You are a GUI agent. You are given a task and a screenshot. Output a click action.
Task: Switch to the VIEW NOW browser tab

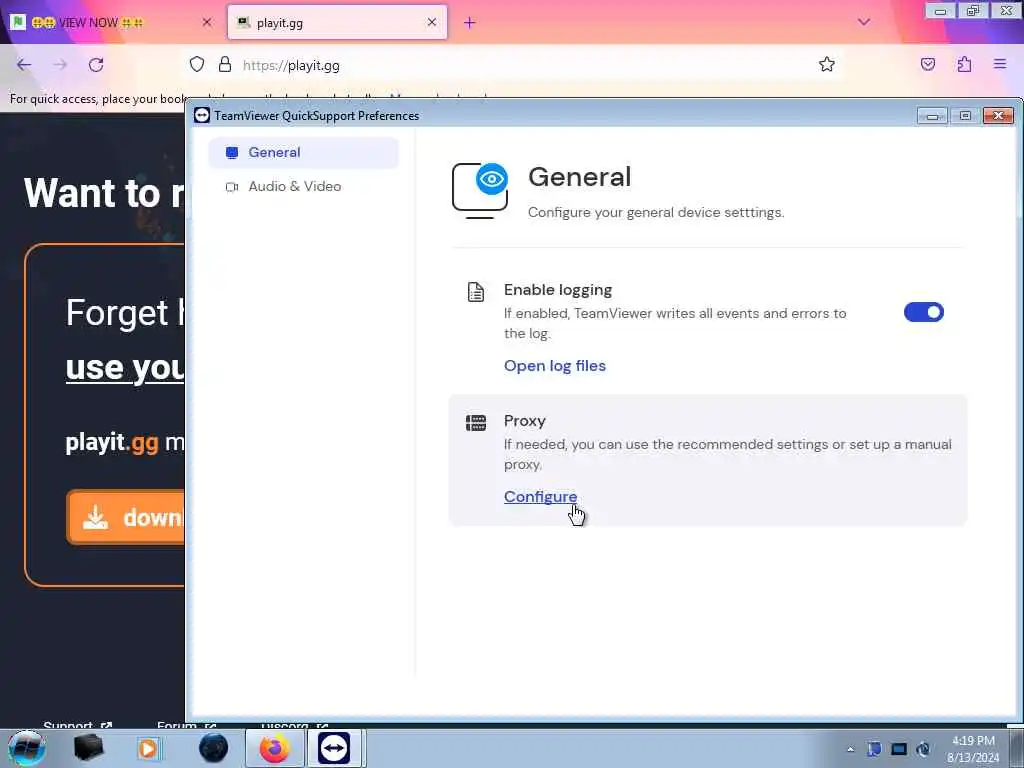pos(111,22)
